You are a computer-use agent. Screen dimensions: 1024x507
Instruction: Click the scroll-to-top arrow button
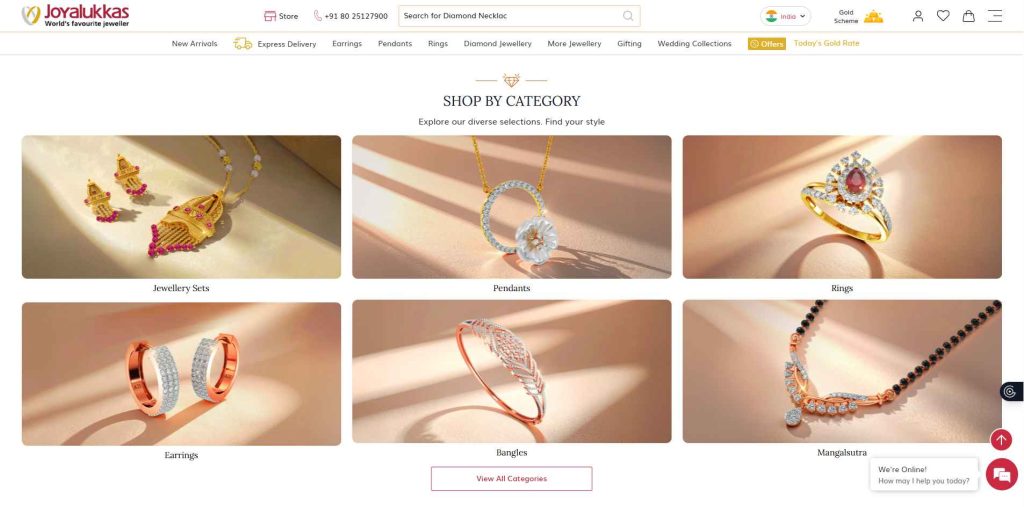coord(1000,440)
